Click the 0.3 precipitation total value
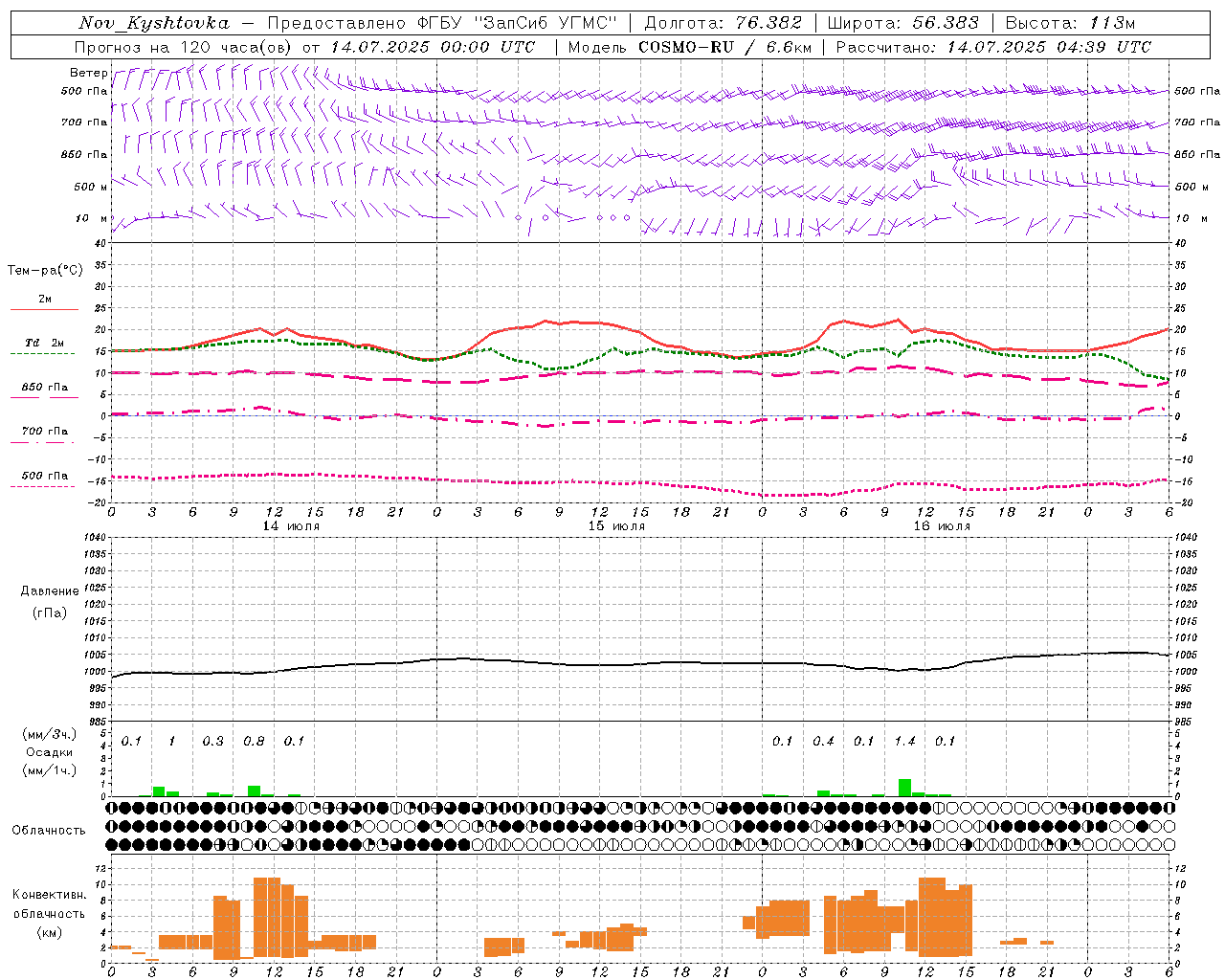1225x980 pixels. (x=212, y=741)
